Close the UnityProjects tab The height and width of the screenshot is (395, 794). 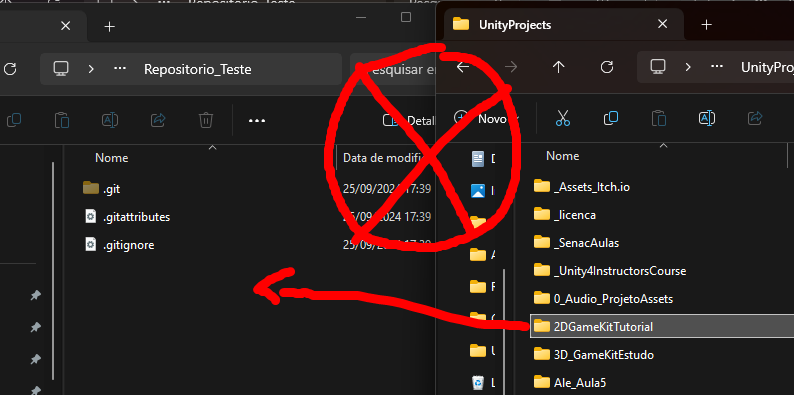pos(662,24)
